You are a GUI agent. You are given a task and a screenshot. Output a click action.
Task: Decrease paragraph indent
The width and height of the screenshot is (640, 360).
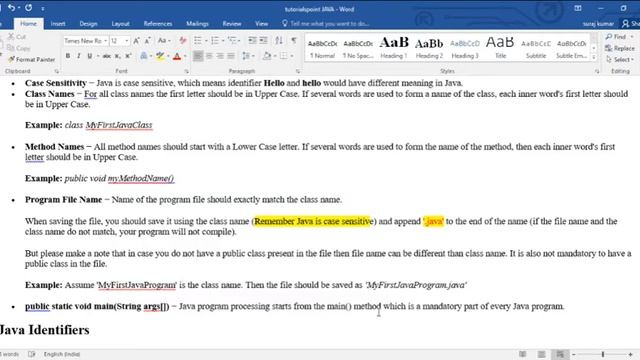point(253,40)
